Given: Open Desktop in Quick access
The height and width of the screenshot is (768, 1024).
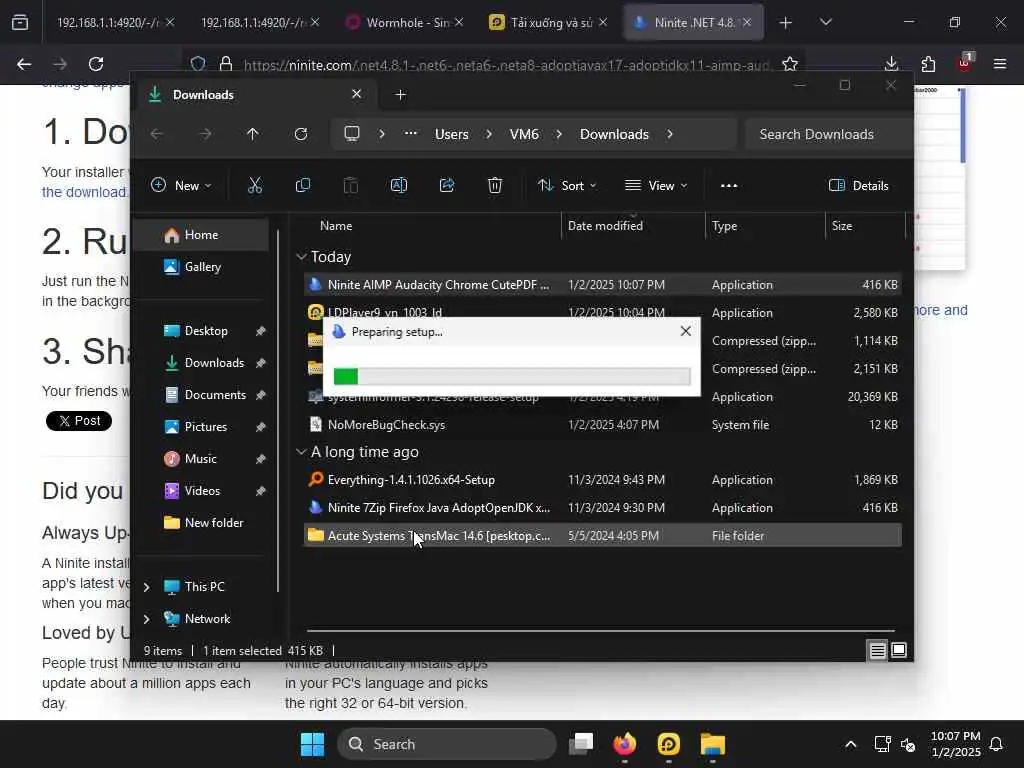Looking at the screenshot, I should [x=206, y=331].
